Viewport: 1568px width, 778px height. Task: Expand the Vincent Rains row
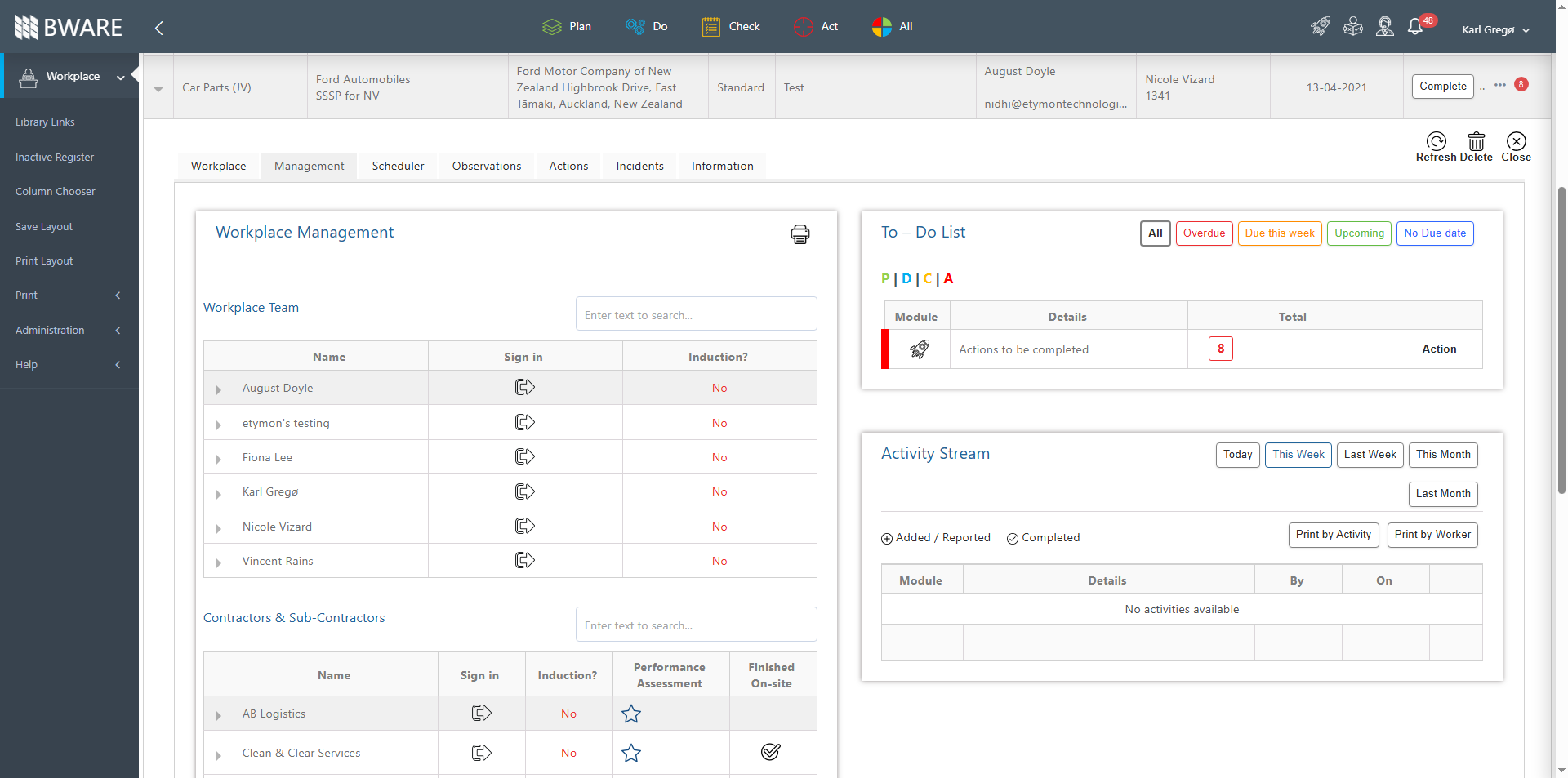218,563
